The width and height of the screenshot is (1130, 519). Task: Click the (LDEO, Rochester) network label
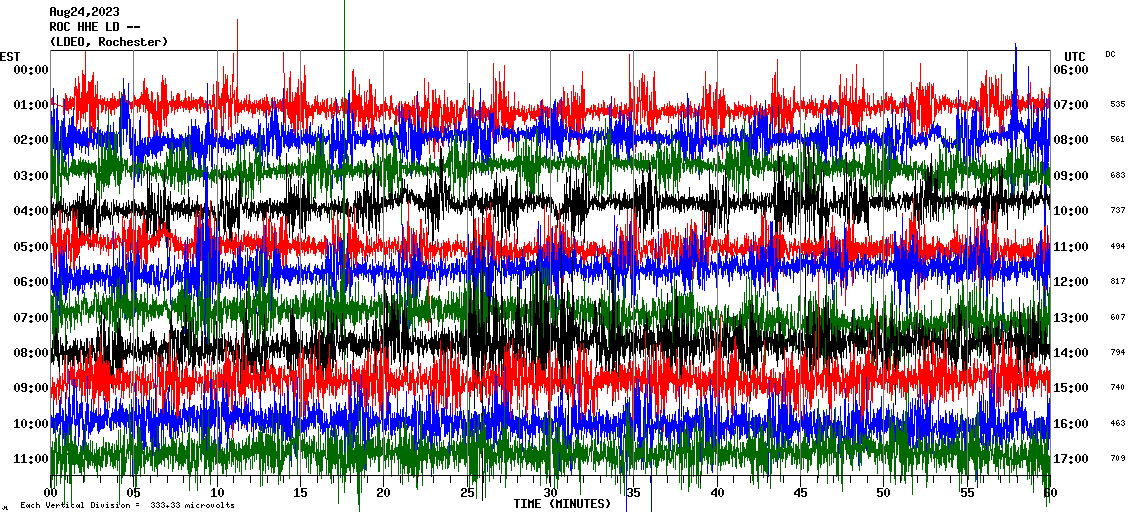(x=108, y=42)
